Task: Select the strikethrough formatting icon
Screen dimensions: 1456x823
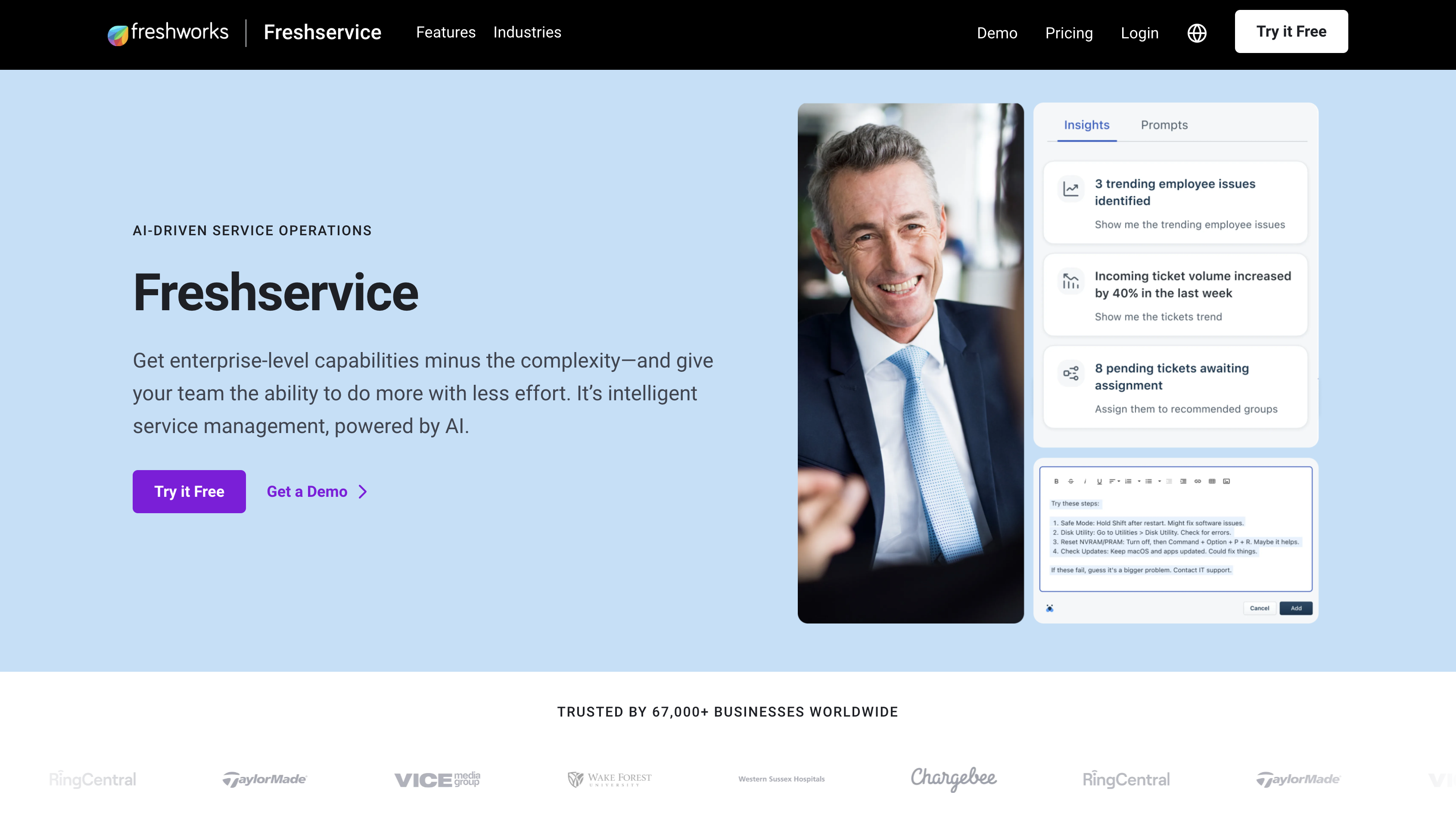Action: (1071, 482)
